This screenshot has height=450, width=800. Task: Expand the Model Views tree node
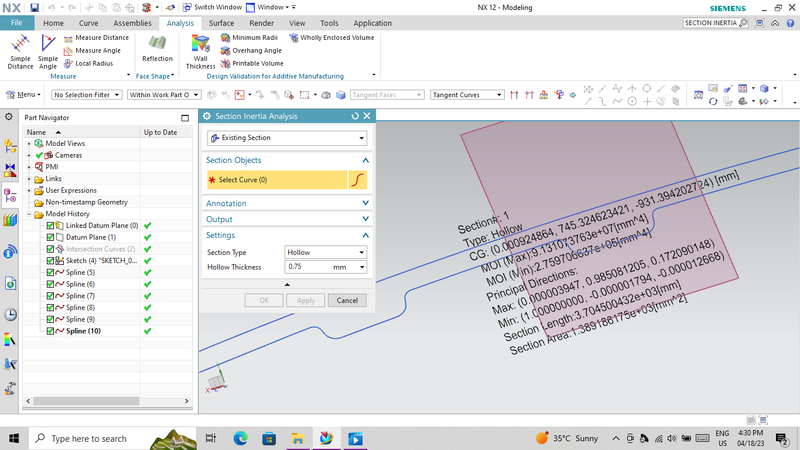pos(29,144)
